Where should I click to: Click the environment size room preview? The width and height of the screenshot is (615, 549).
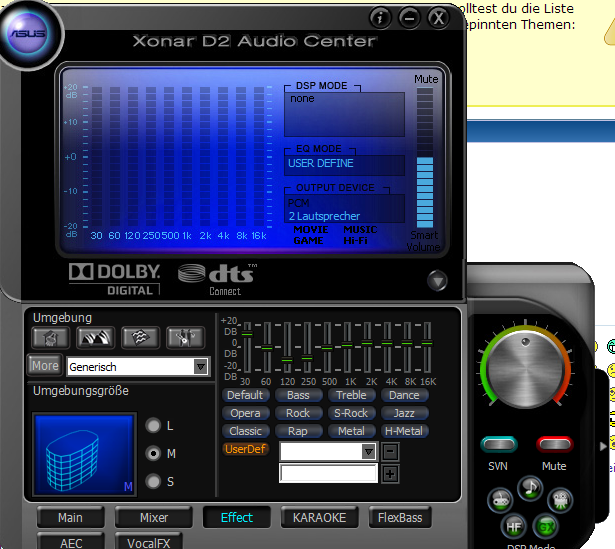tap(84, 454)
